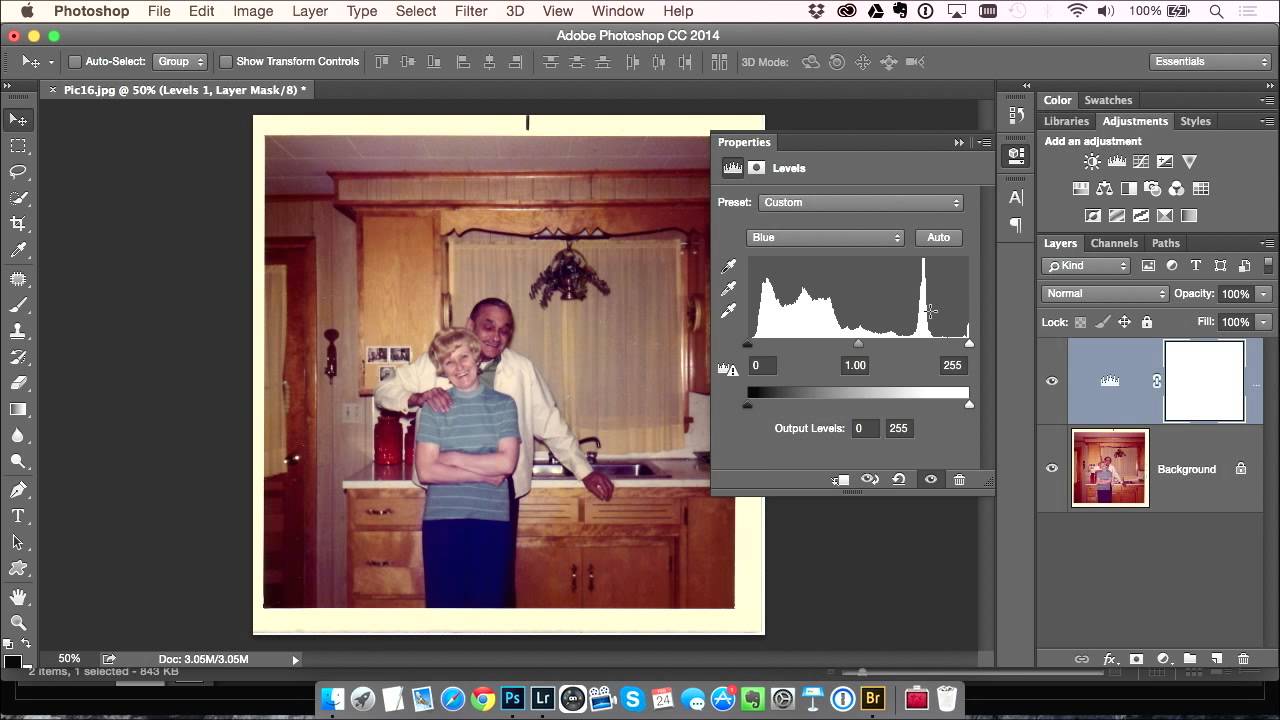Add a Photo Filter adjustment
This screenshot has height=720, width=1280.
click(x=1152, y=188)
